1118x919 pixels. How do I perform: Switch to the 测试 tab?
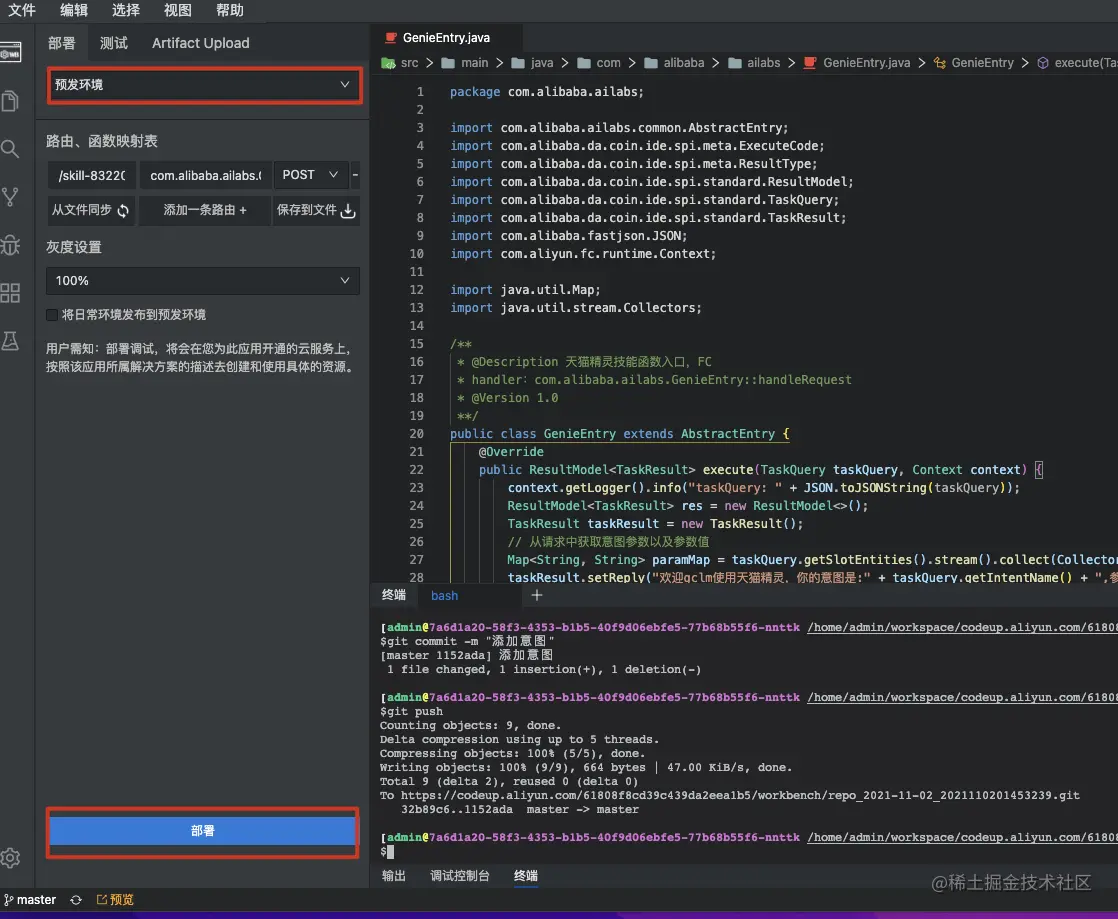pyautogui.click(x=114, y=43)
